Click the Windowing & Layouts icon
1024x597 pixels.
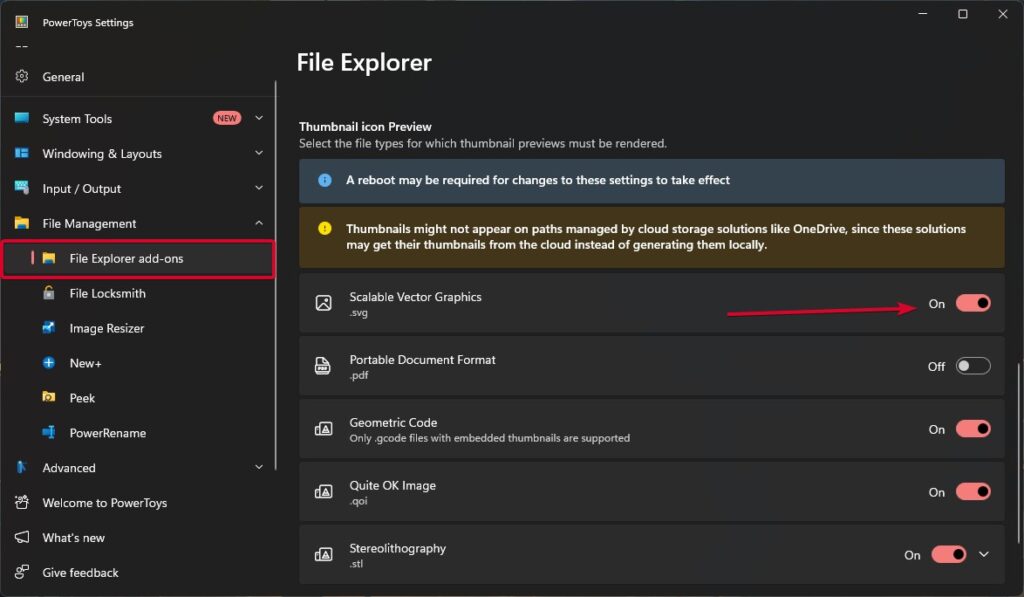22,153
